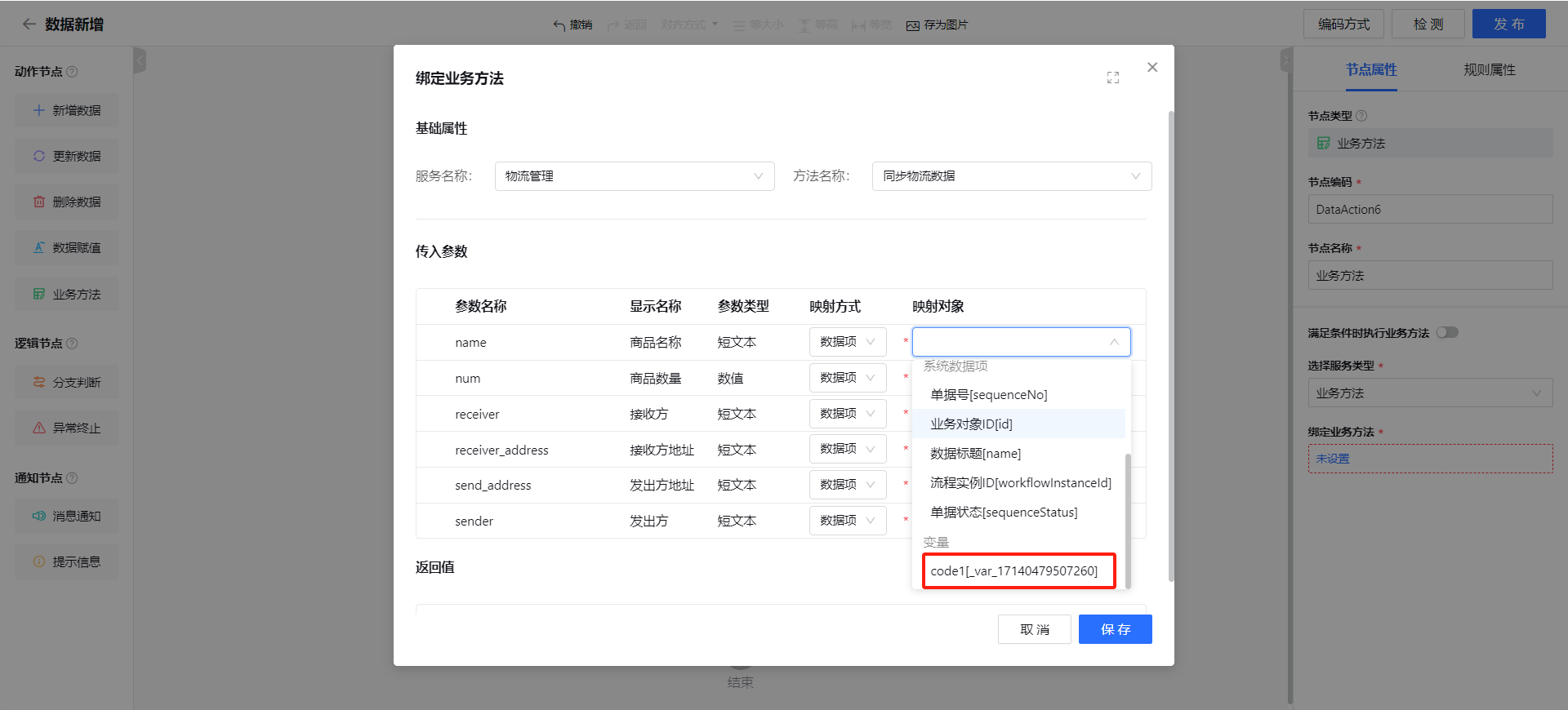
Task: Open 映射方式 dropdown in receiver_address row
Action: click(848, 449)
